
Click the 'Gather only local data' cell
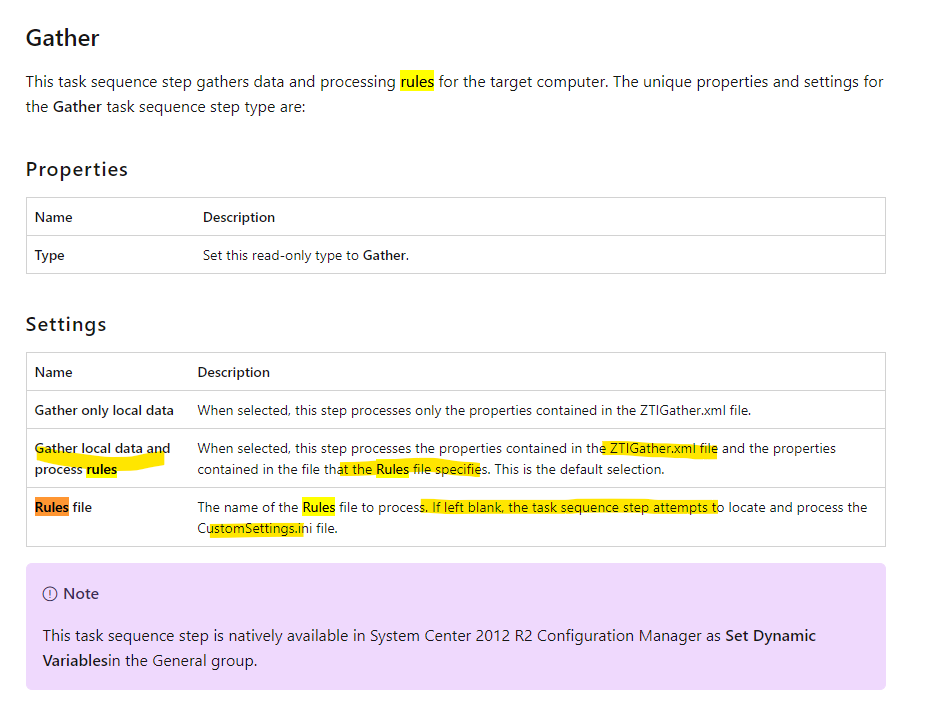104,410
